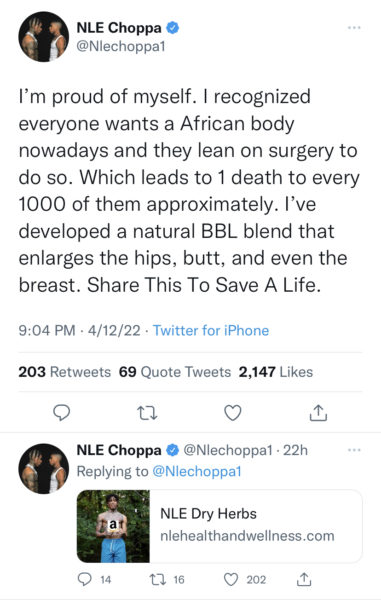This screenshot has height=600, width=381.
Task: Share the reply tweet with link card
Action: (304, 579)
